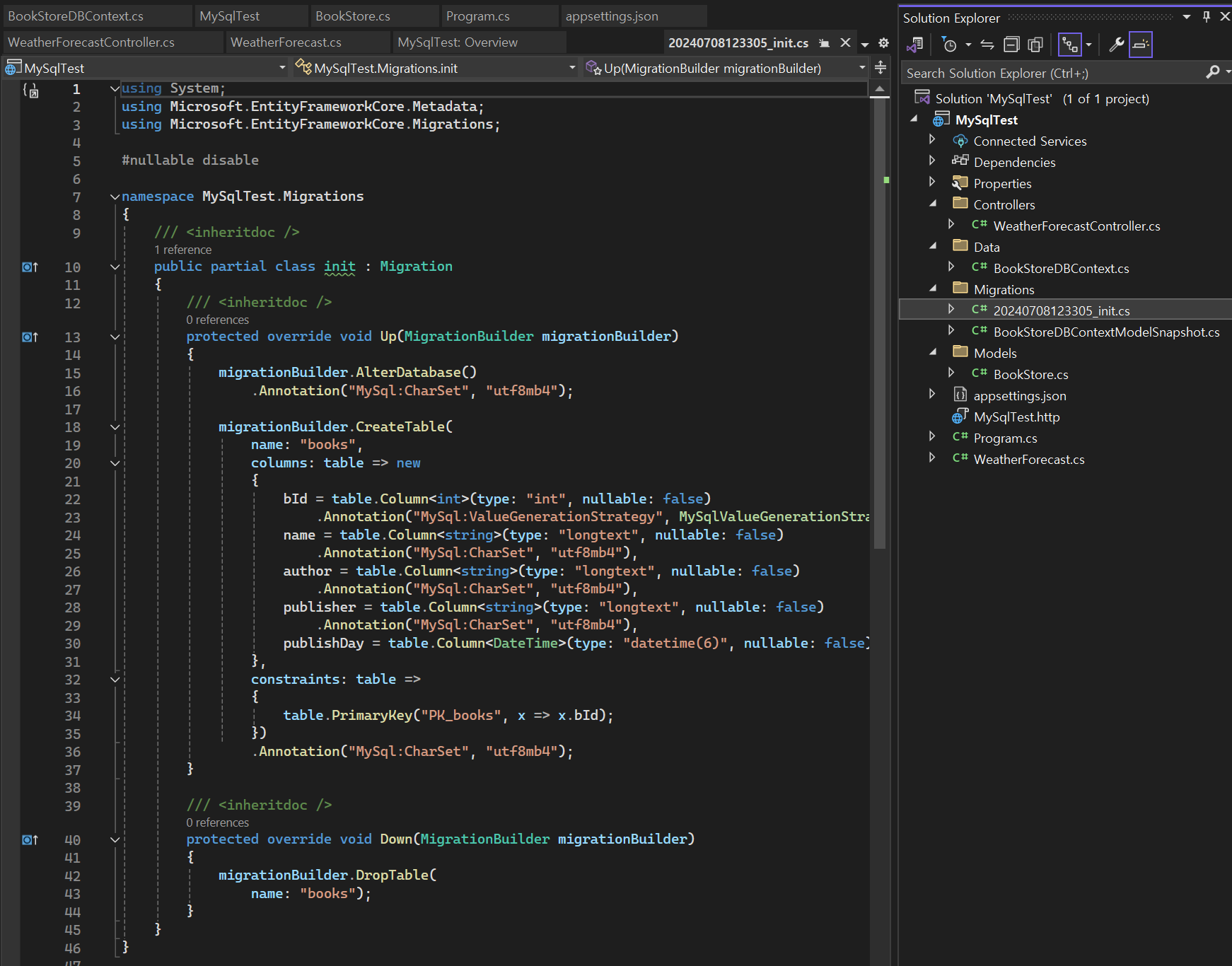Collapse the using directives at line 1
Image resolution: width=1232 pixels, height=966 pixels.
coord(115,89)
